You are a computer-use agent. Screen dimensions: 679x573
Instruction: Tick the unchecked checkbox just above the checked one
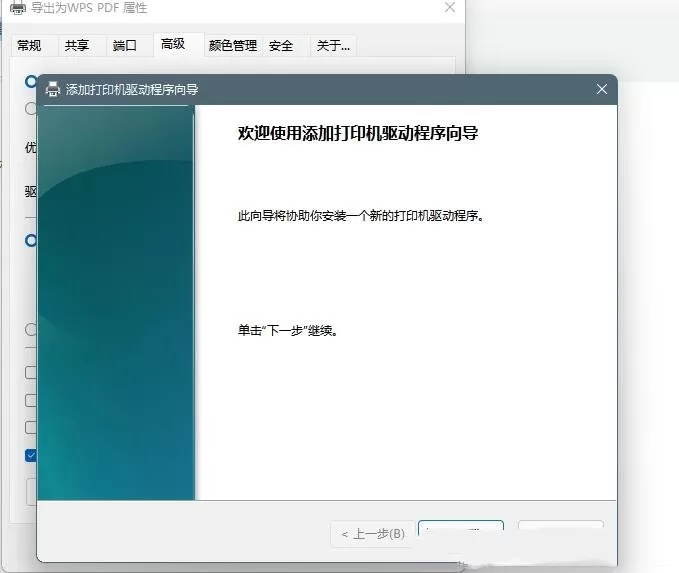[31, 427]
